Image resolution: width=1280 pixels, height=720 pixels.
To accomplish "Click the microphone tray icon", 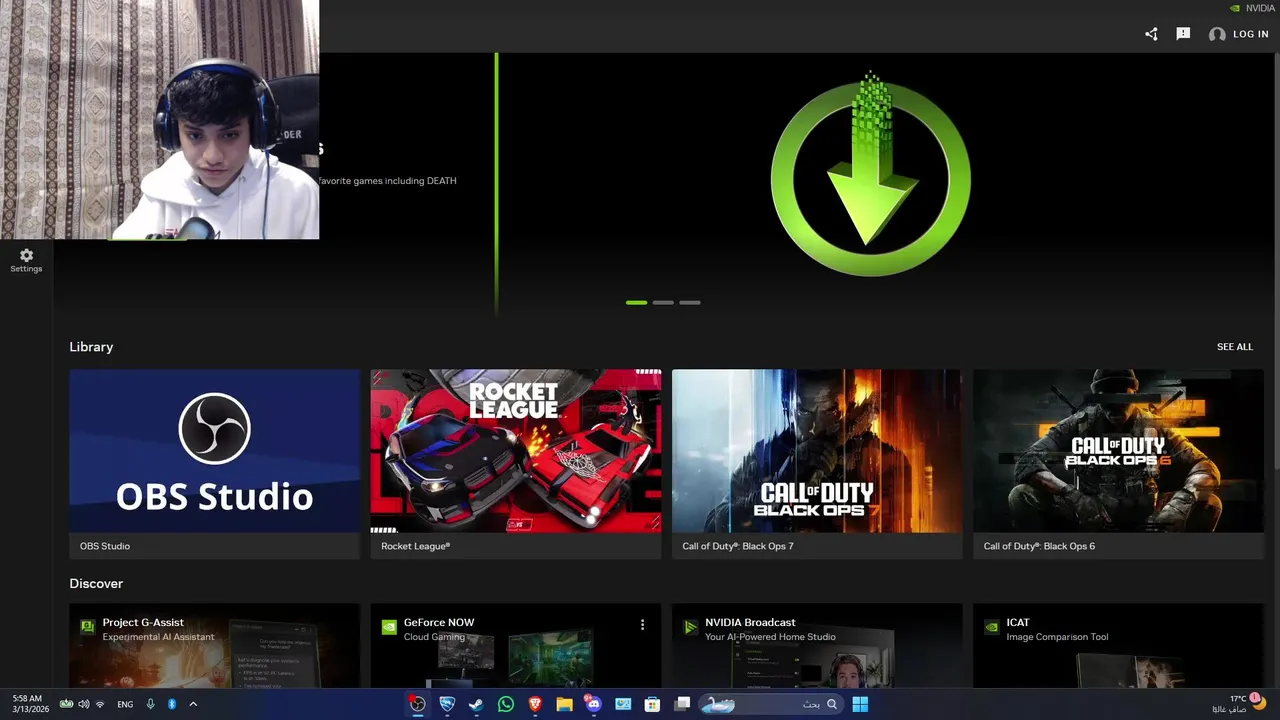I will coord(150,704).
